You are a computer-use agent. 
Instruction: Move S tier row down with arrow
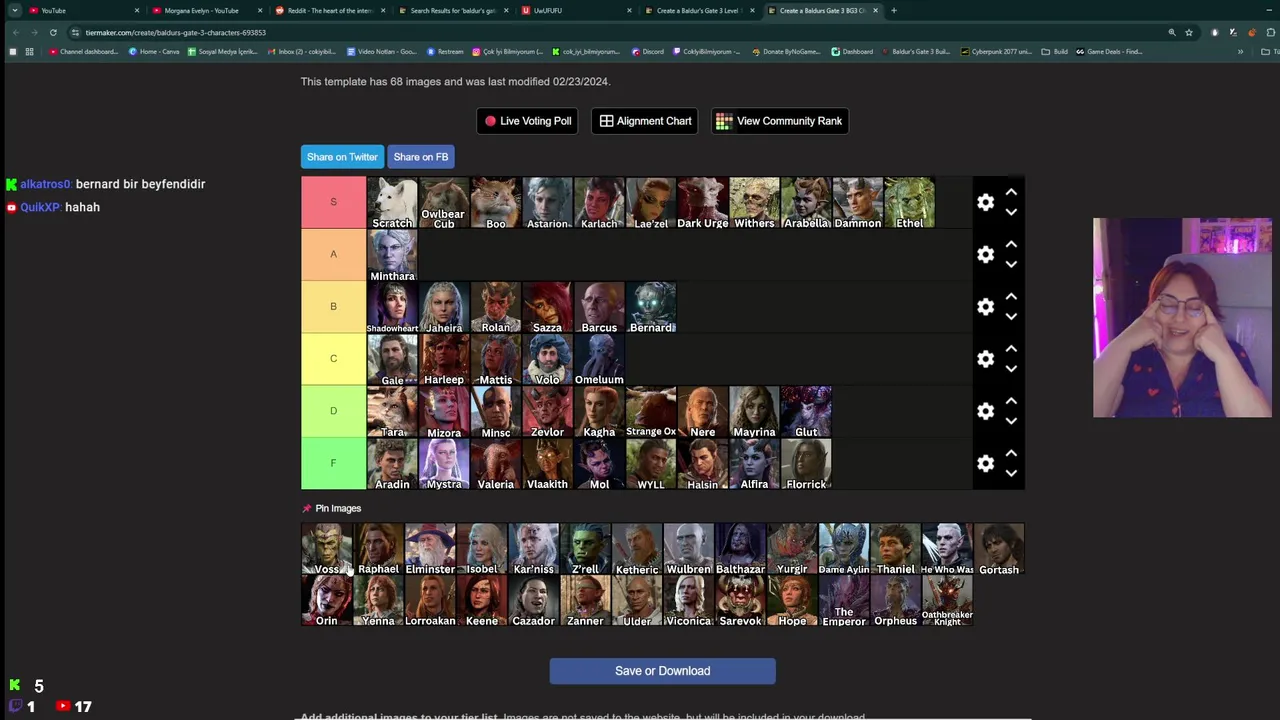click(x=1011, y=212)
